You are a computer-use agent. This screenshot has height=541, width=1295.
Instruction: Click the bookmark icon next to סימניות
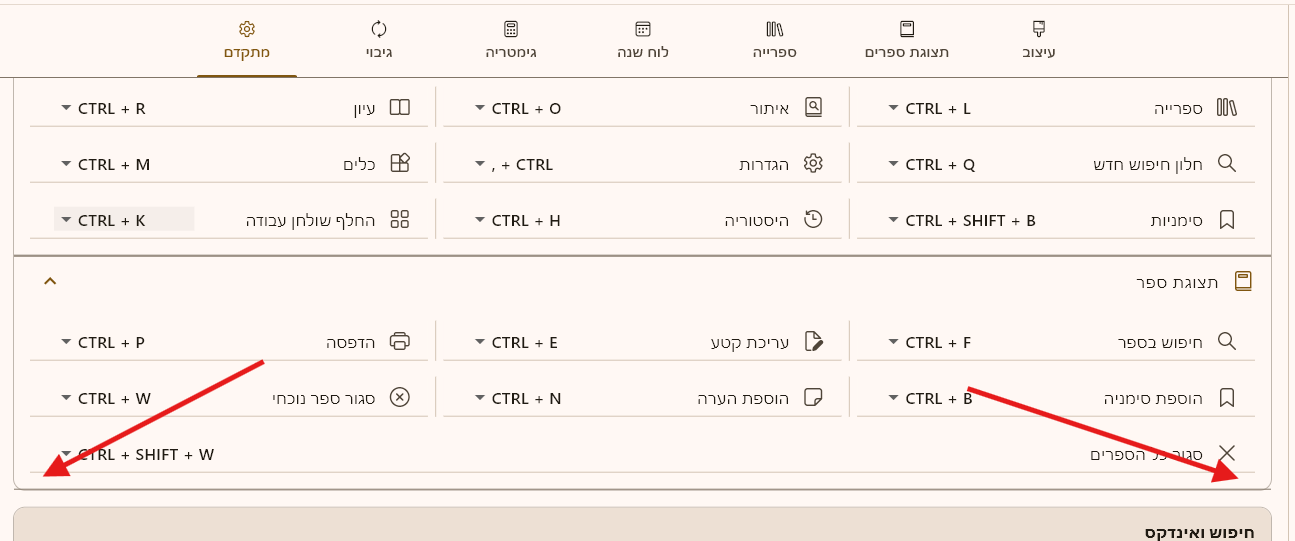(1227, 220)
